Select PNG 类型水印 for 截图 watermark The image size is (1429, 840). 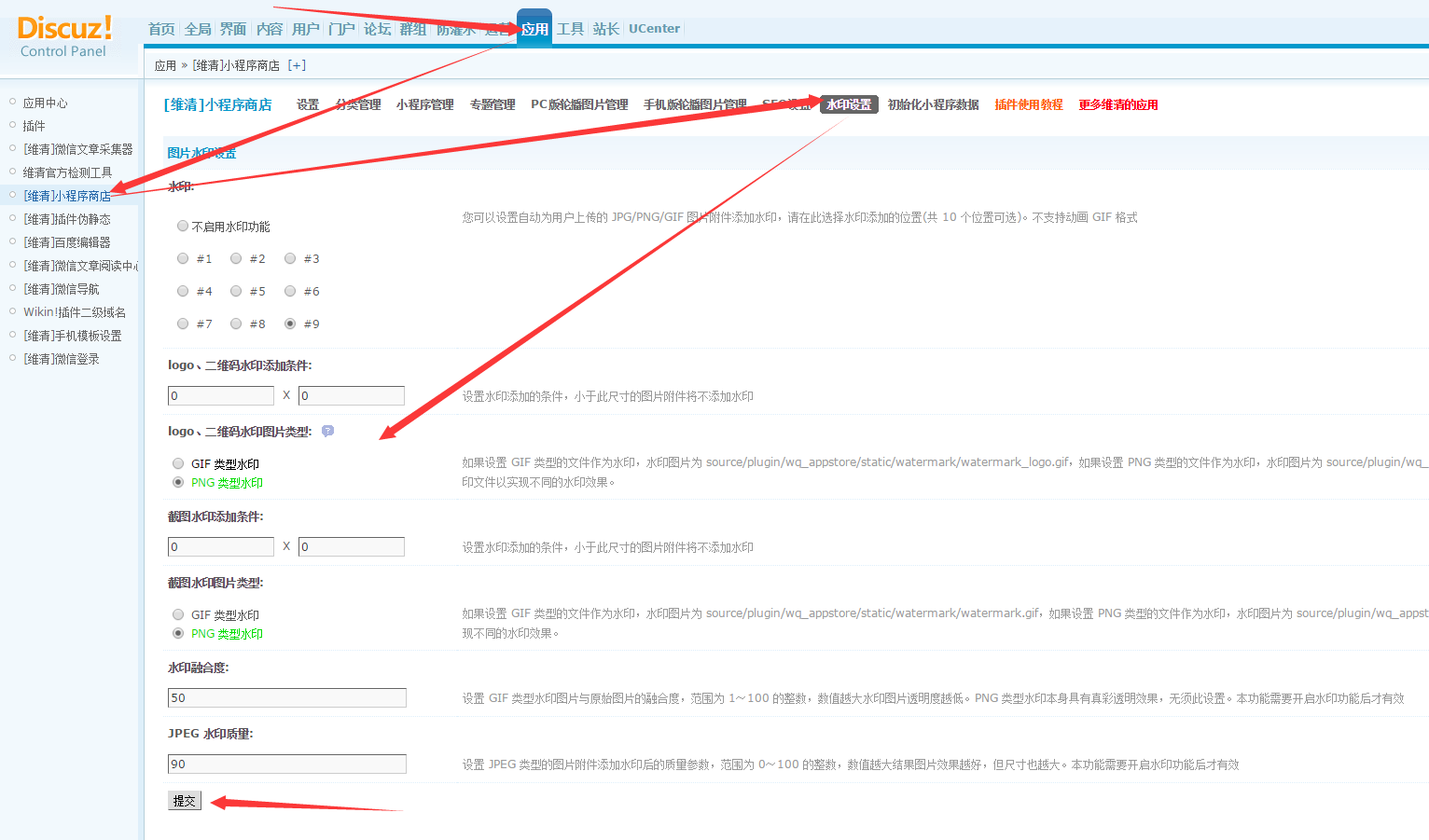click(x=178, y=633)
